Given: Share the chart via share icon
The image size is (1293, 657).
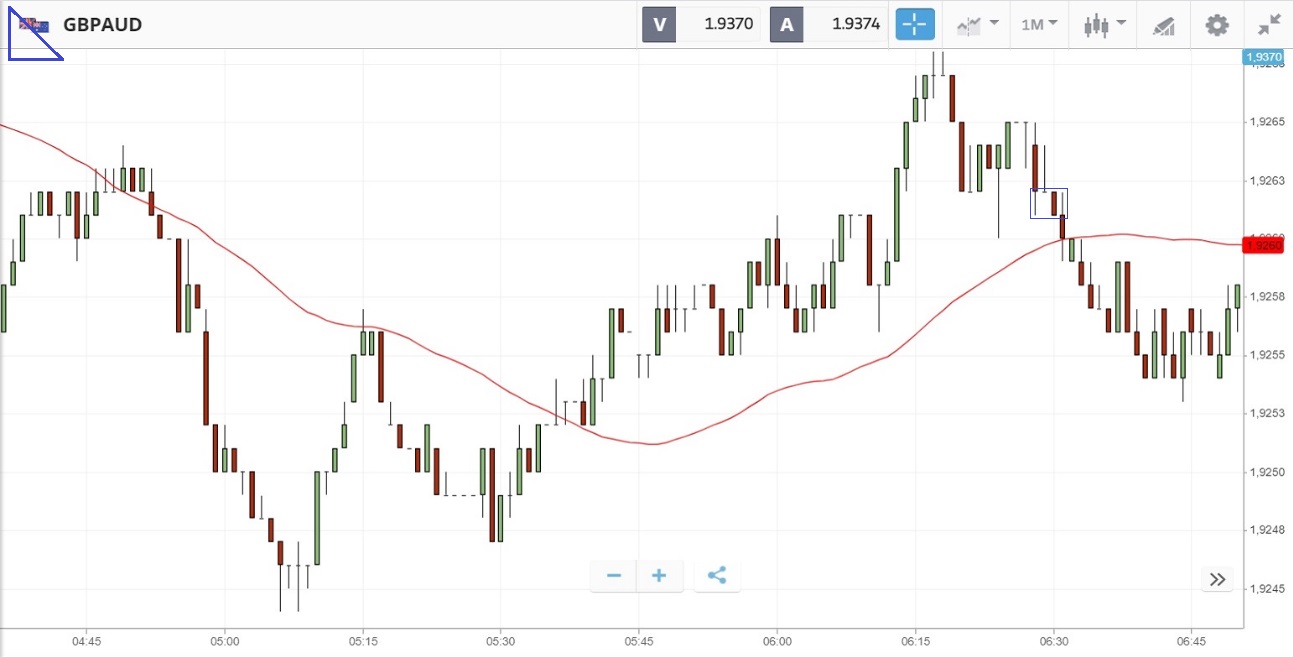Looking at the screenshot, I should (x=717, y=575).
